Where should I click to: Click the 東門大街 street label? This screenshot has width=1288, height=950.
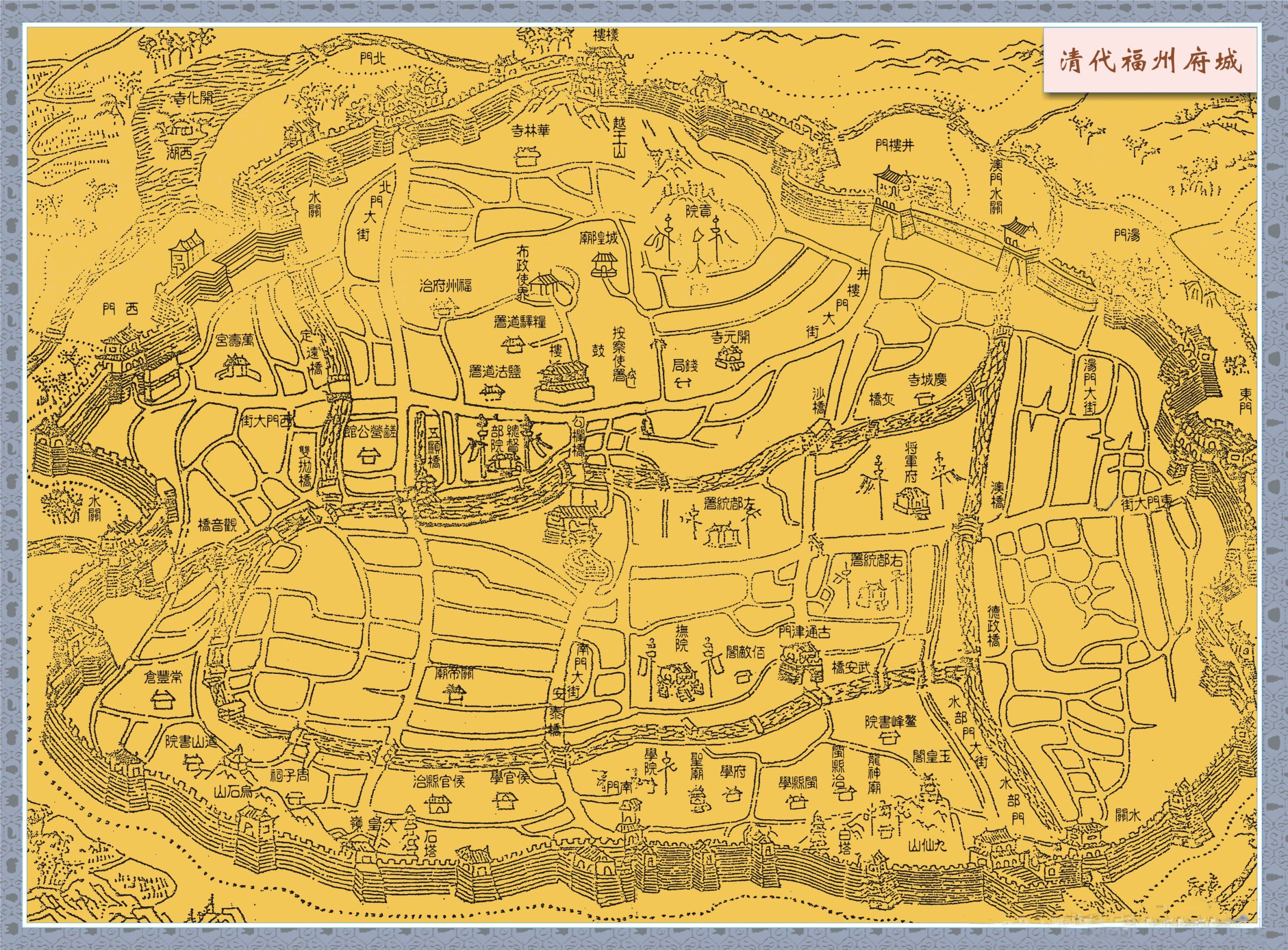(x=1147, y=504)
